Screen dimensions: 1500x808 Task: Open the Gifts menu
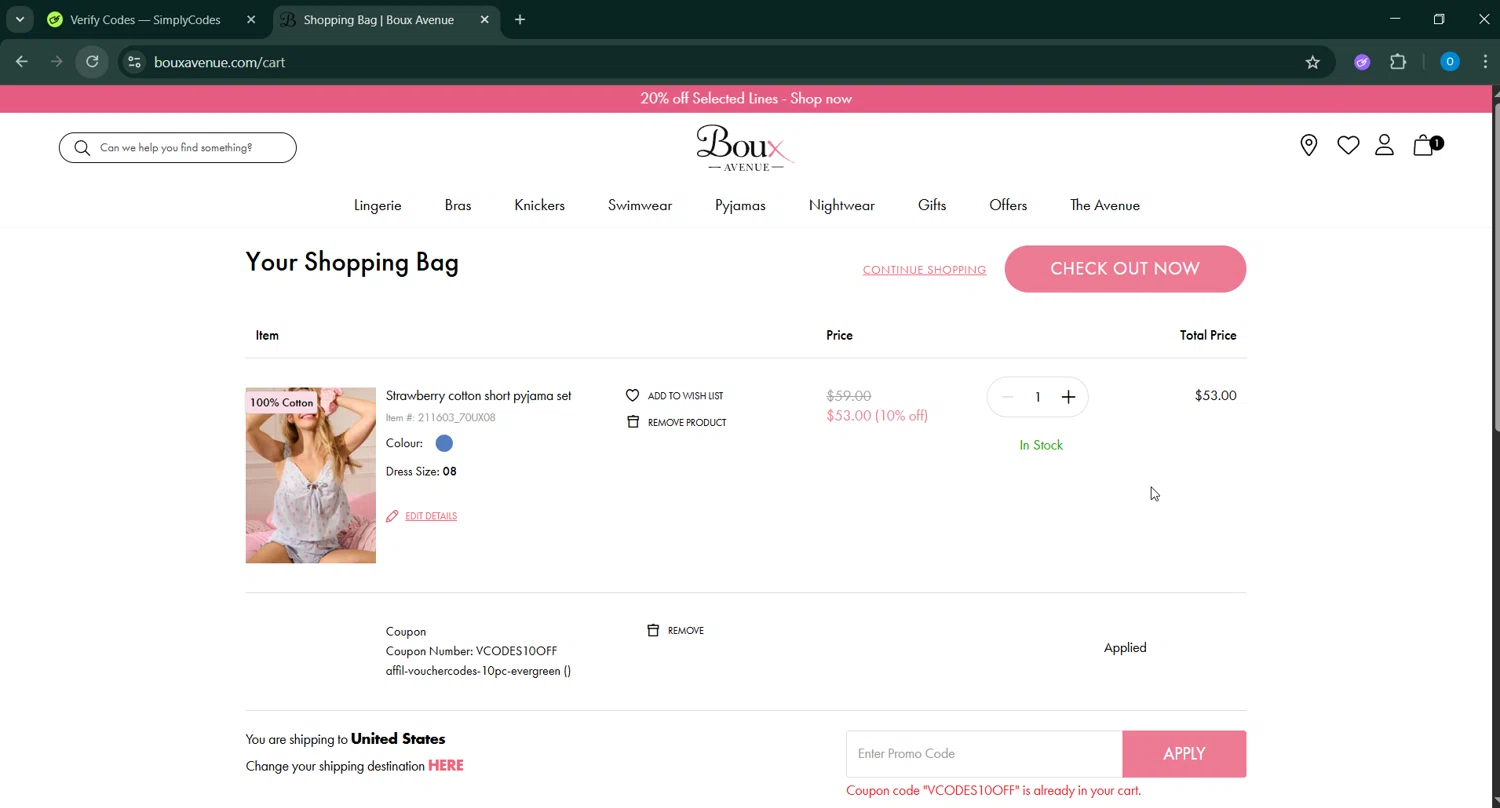(932, 205)
